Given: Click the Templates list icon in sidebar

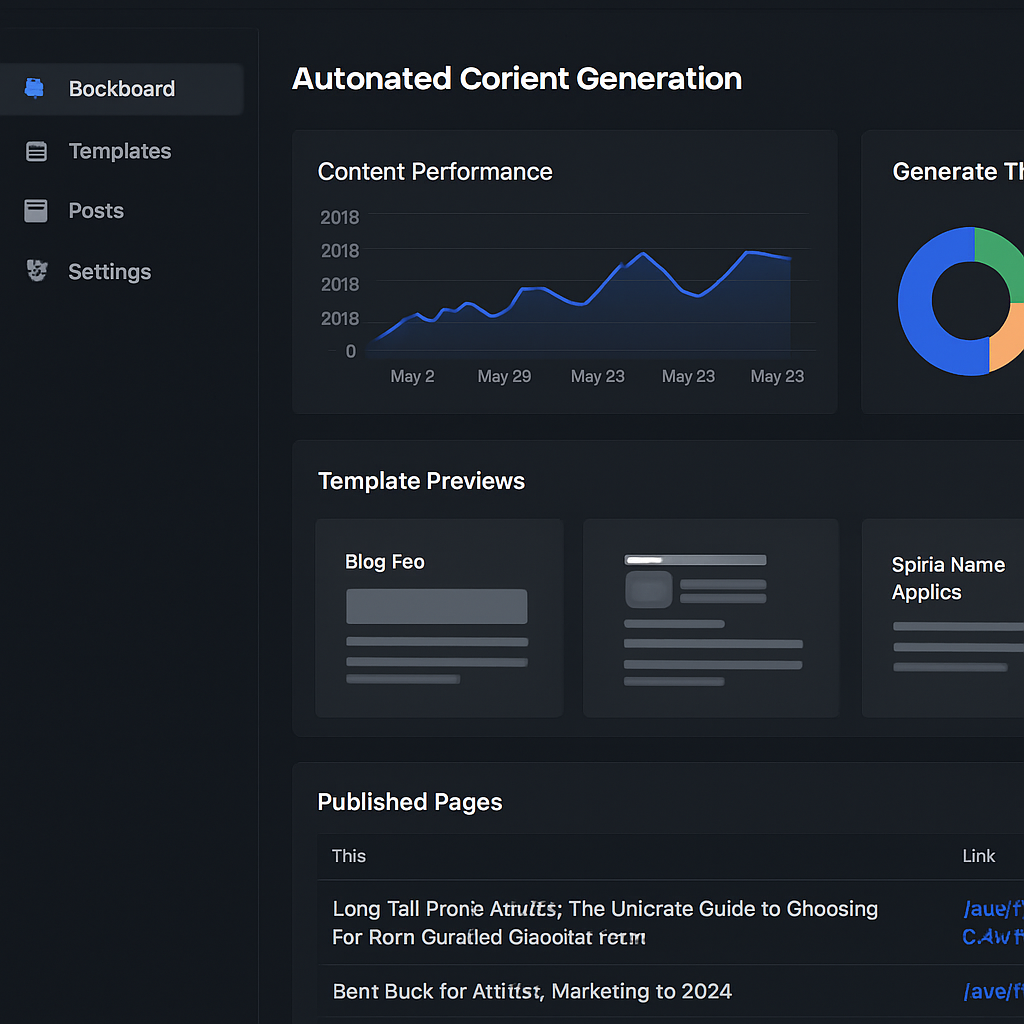Looking at the screenshot, I should (36, 151).
